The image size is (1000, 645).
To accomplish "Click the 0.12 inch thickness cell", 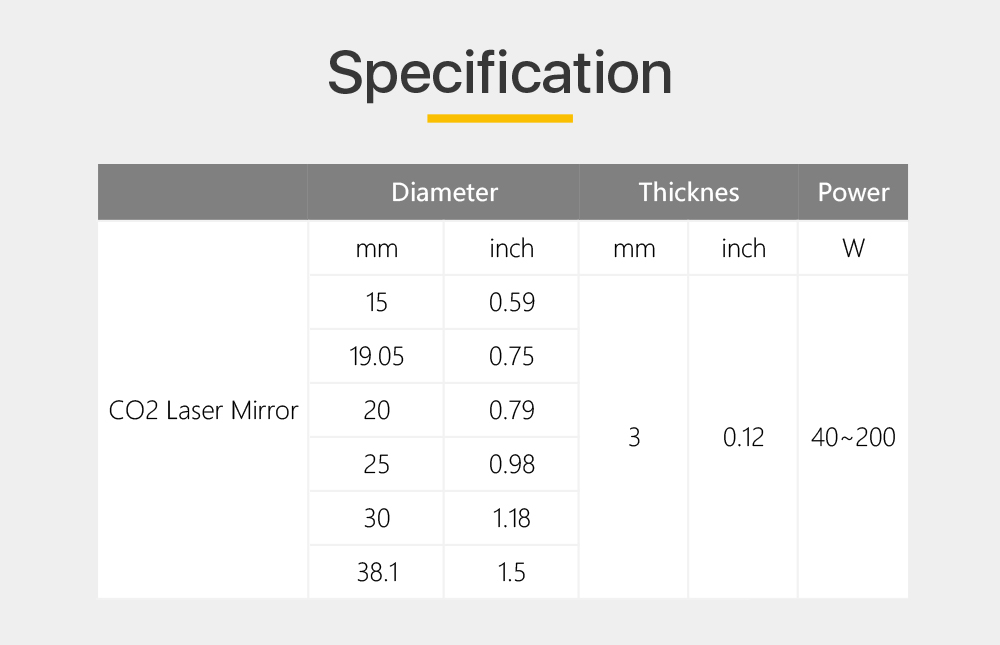I will point(744,437).
